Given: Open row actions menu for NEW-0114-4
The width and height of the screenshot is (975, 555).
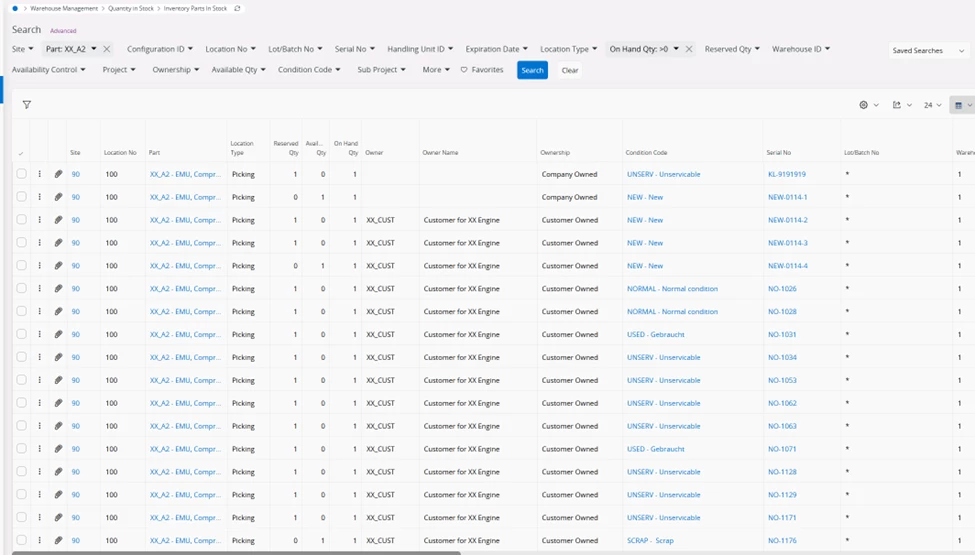Looking at the screenshot, I should pos(39,265).
